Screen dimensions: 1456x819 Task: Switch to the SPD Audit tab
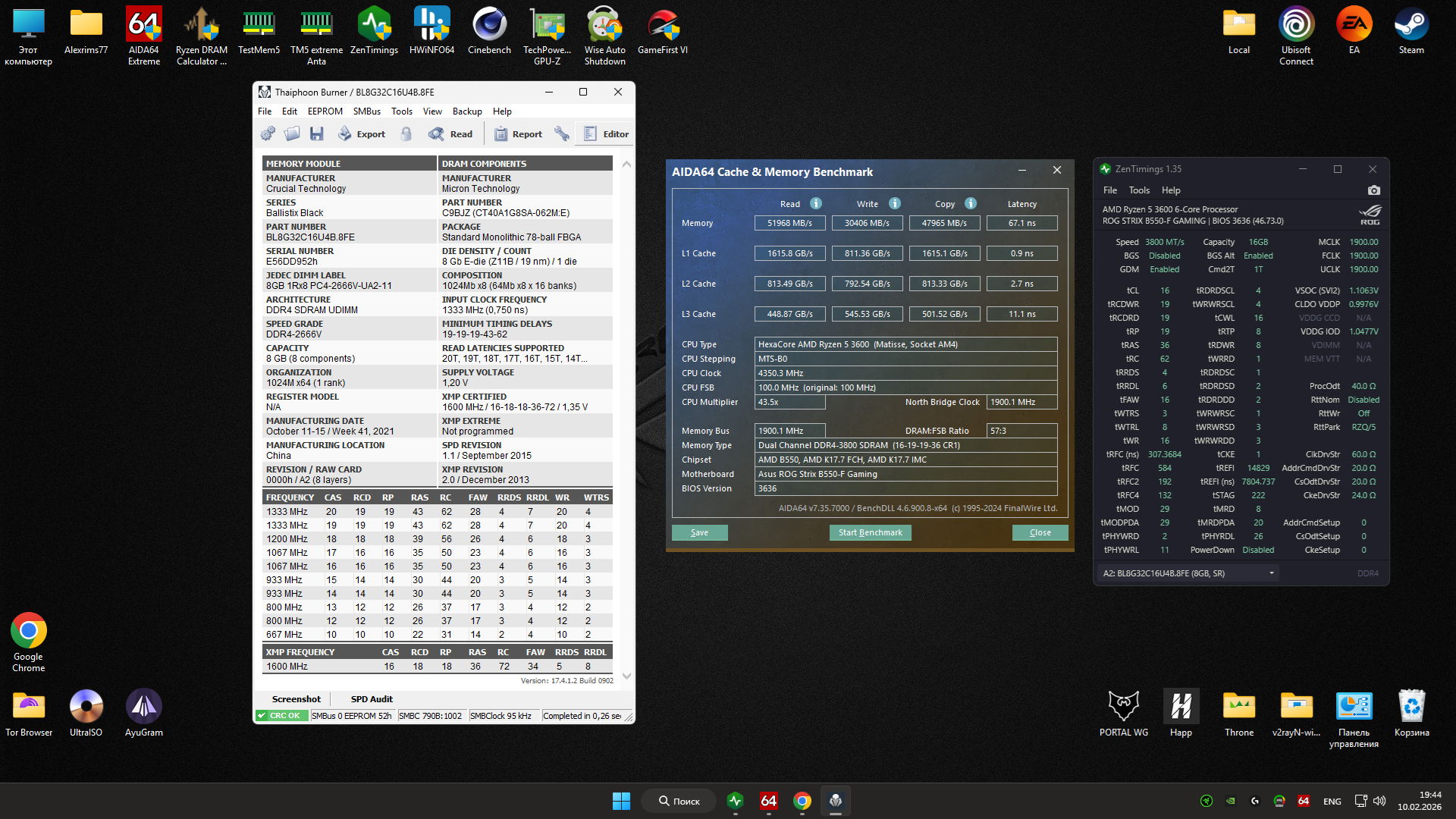coord(372,699)
